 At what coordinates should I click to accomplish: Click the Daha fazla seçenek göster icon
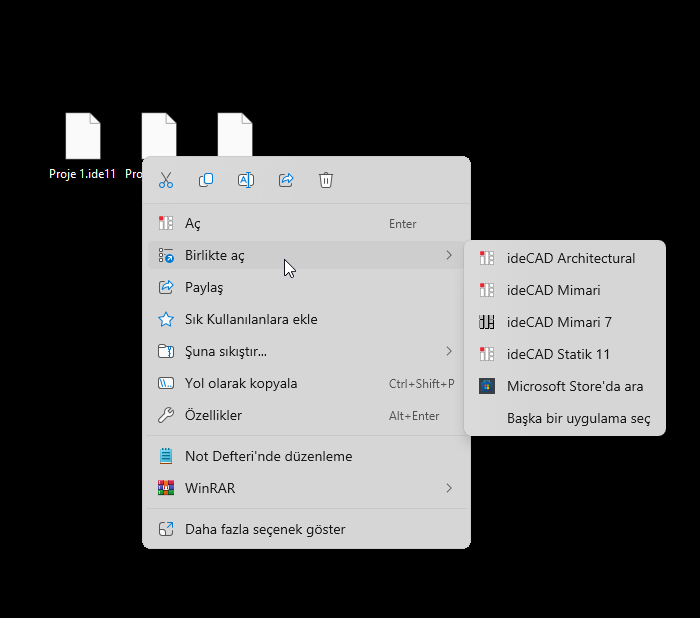166,529
